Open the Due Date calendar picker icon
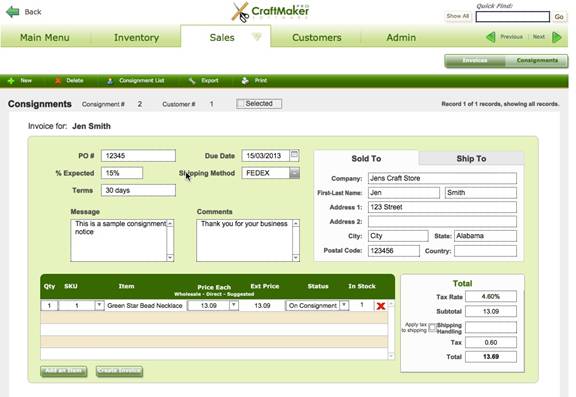This screenshot has width=576, height=397. coord(295,155)
